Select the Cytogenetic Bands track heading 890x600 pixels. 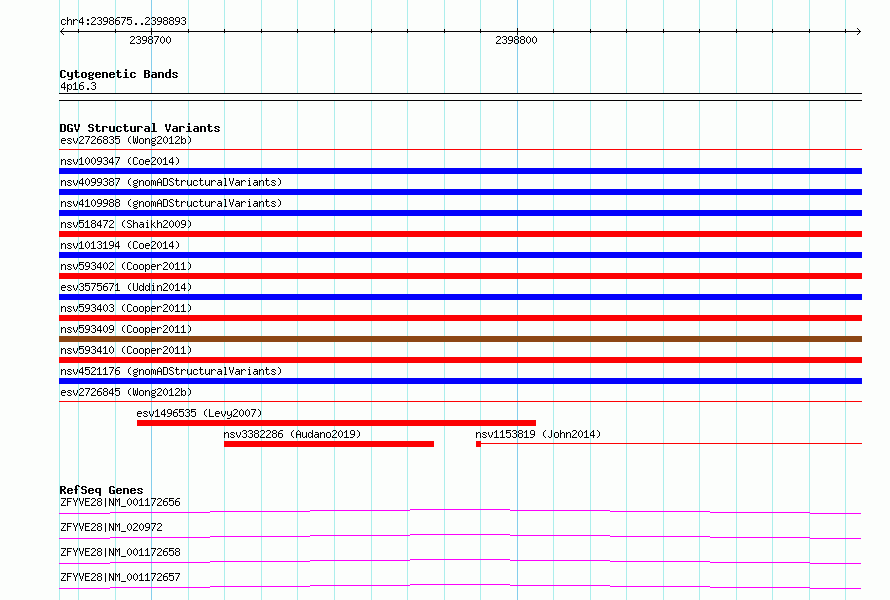pyautogui.click(x=119, y=74)
